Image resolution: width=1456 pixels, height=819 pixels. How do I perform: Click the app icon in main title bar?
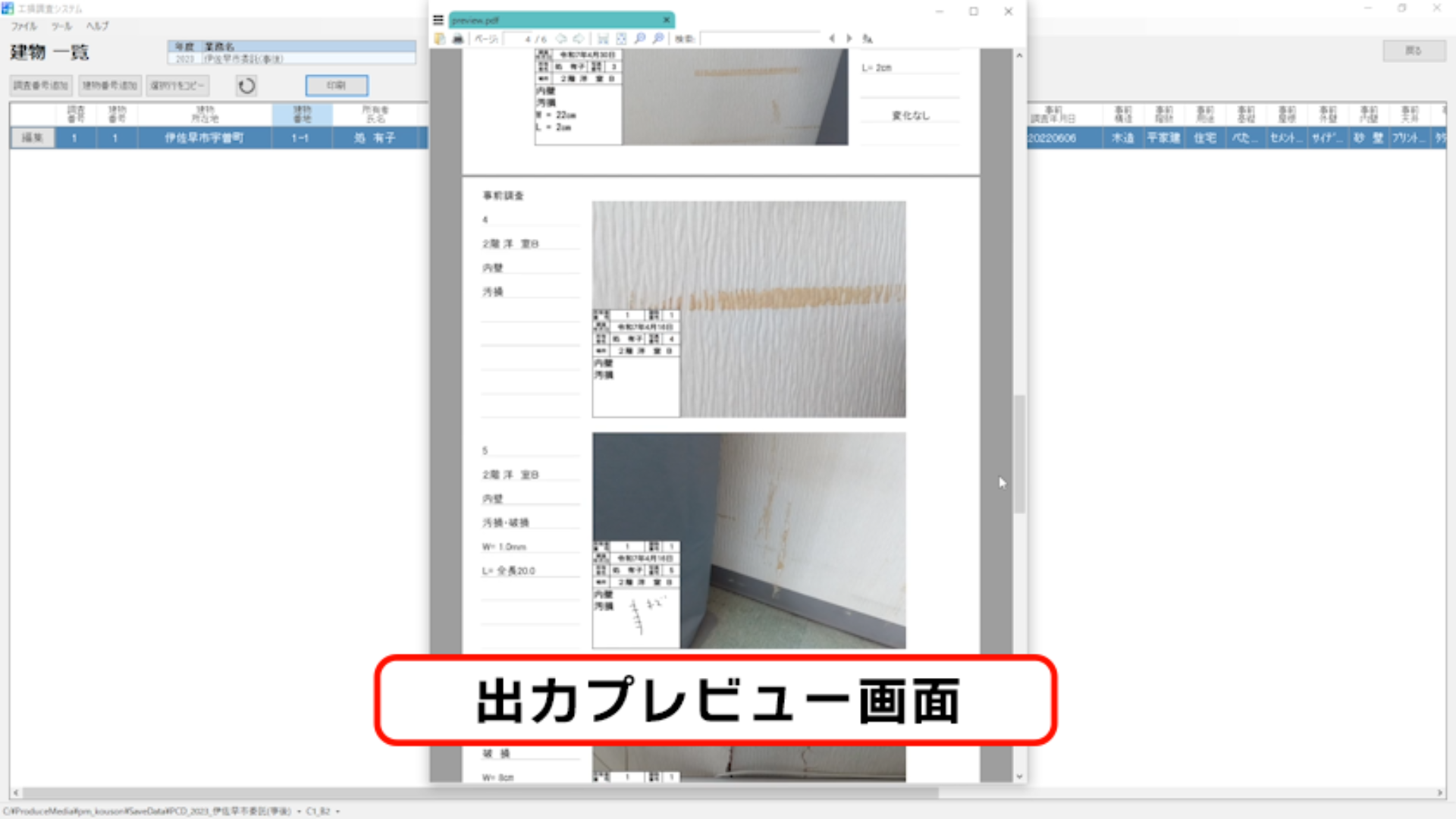(8, 8)
